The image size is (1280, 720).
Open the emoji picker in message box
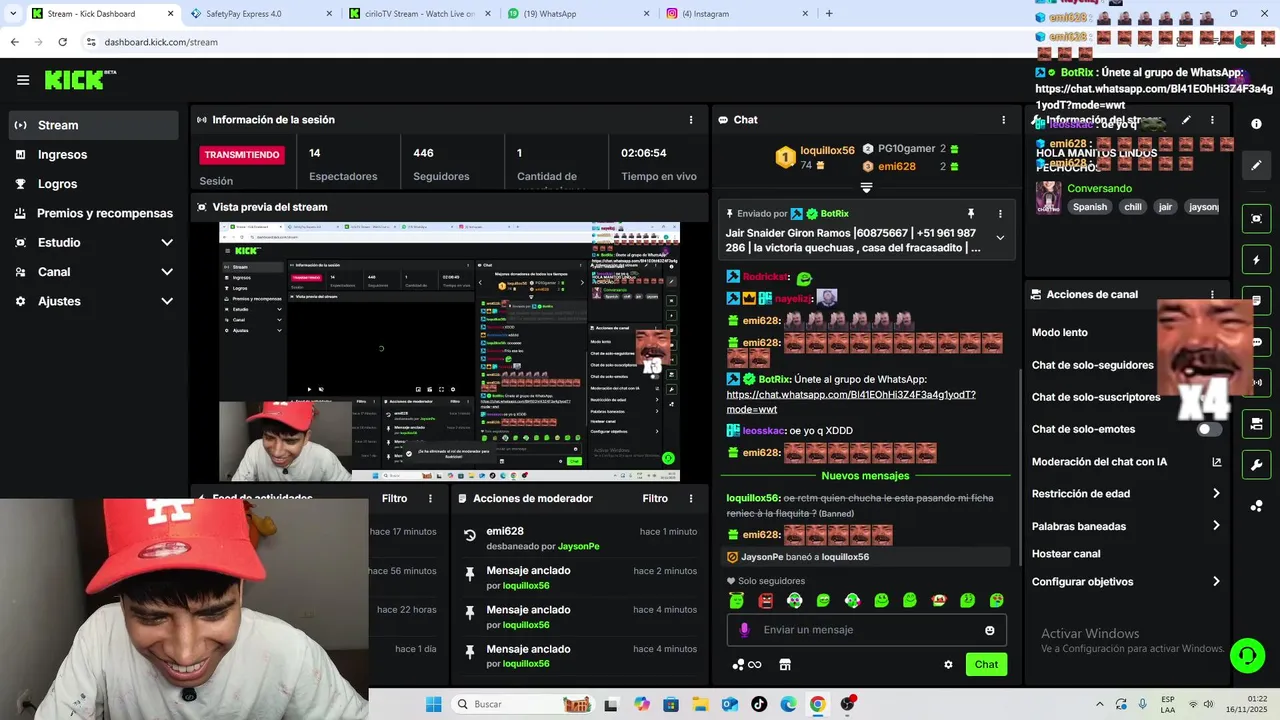(990, 630)
